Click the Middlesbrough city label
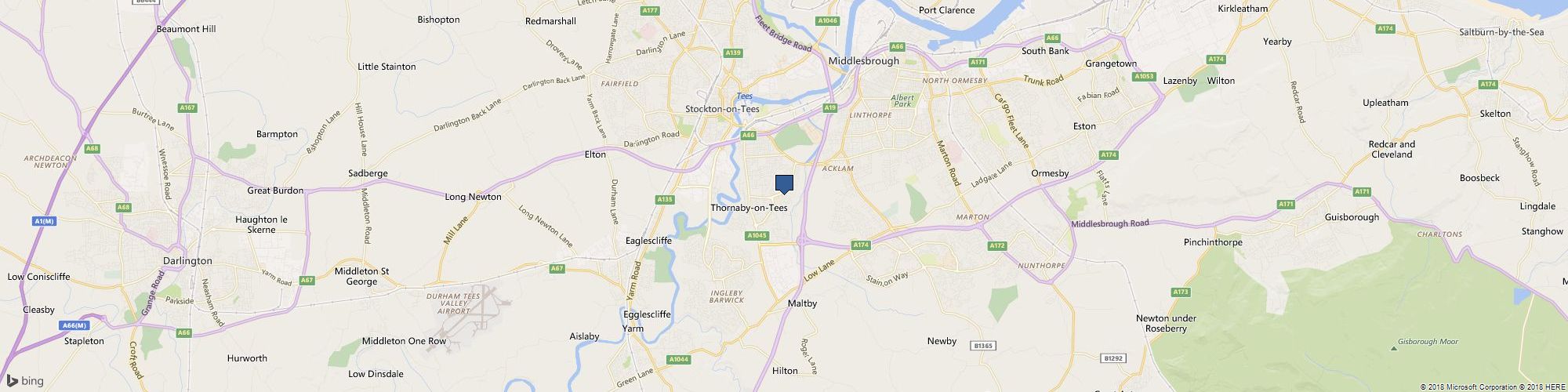 click(x=863, y=60)
